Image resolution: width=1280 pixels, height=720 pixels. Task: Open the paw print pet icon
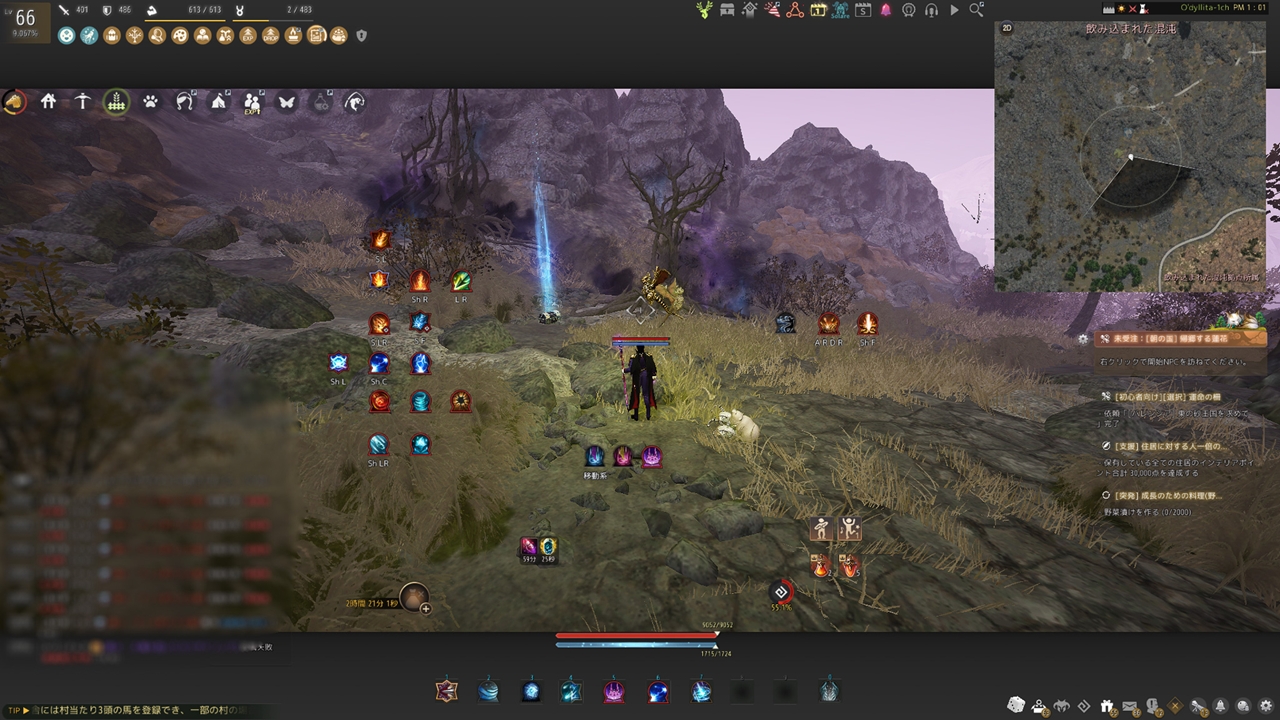tap(150, 101)
